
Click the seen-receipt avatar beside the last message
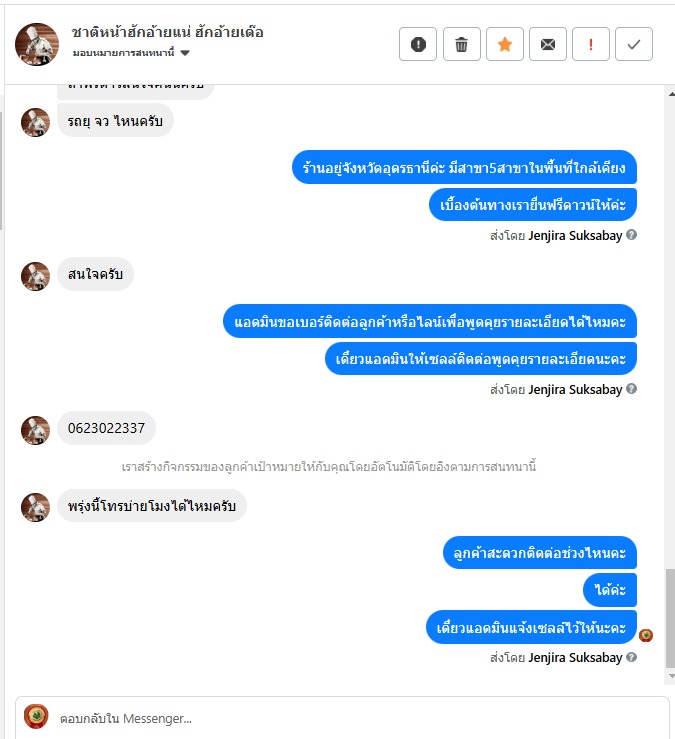coord(646,635)
